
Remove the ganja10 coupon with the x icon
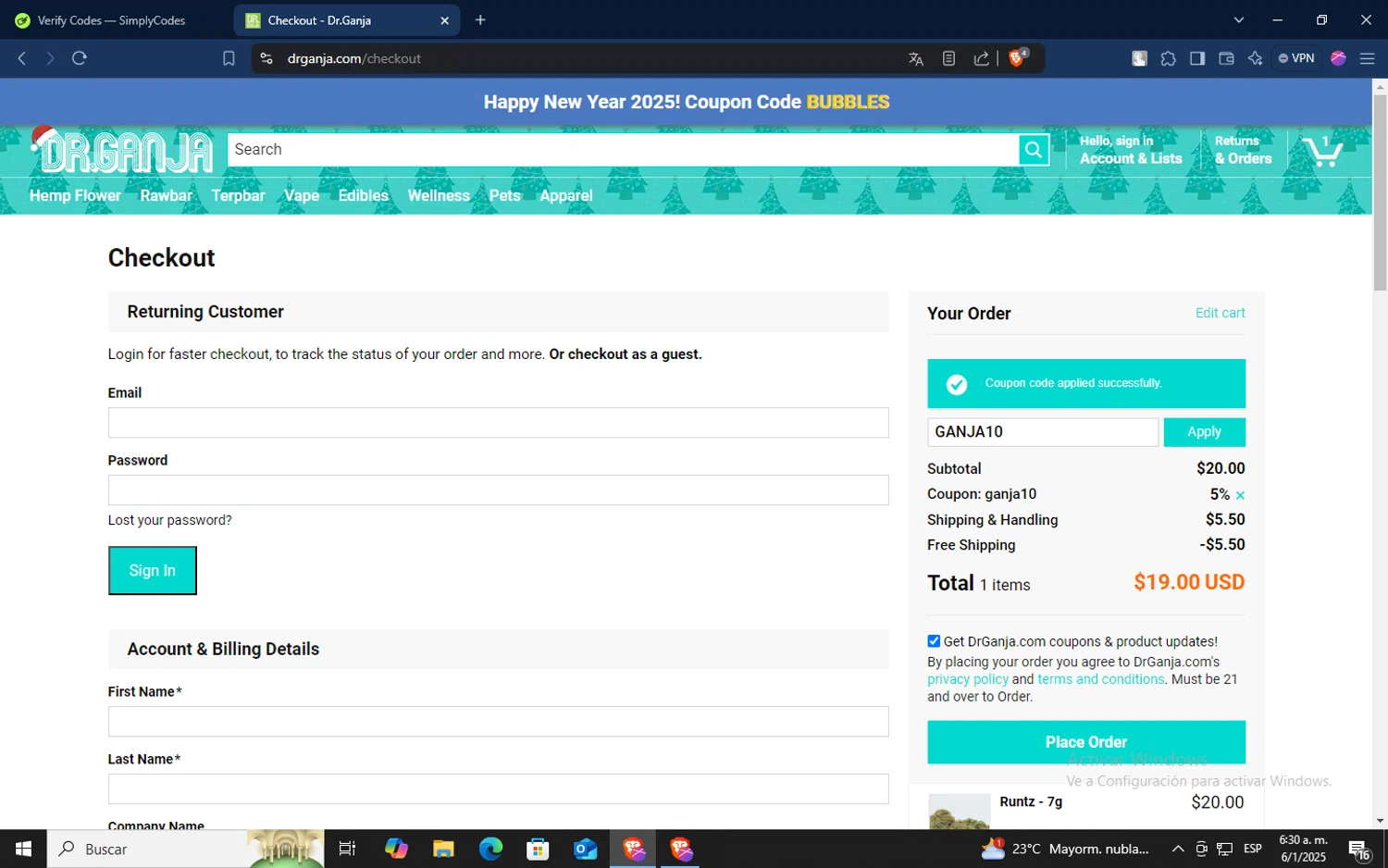pyautogui.click(x=1240, y=496)
